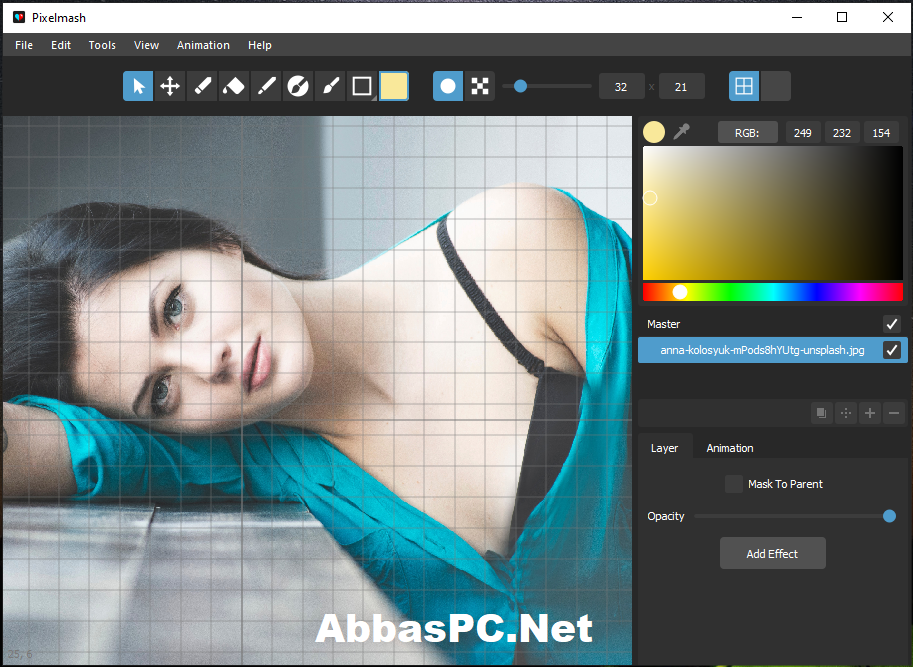Select the Move tool with four arrows
The image size is (913, 667).
coord(170,86)
